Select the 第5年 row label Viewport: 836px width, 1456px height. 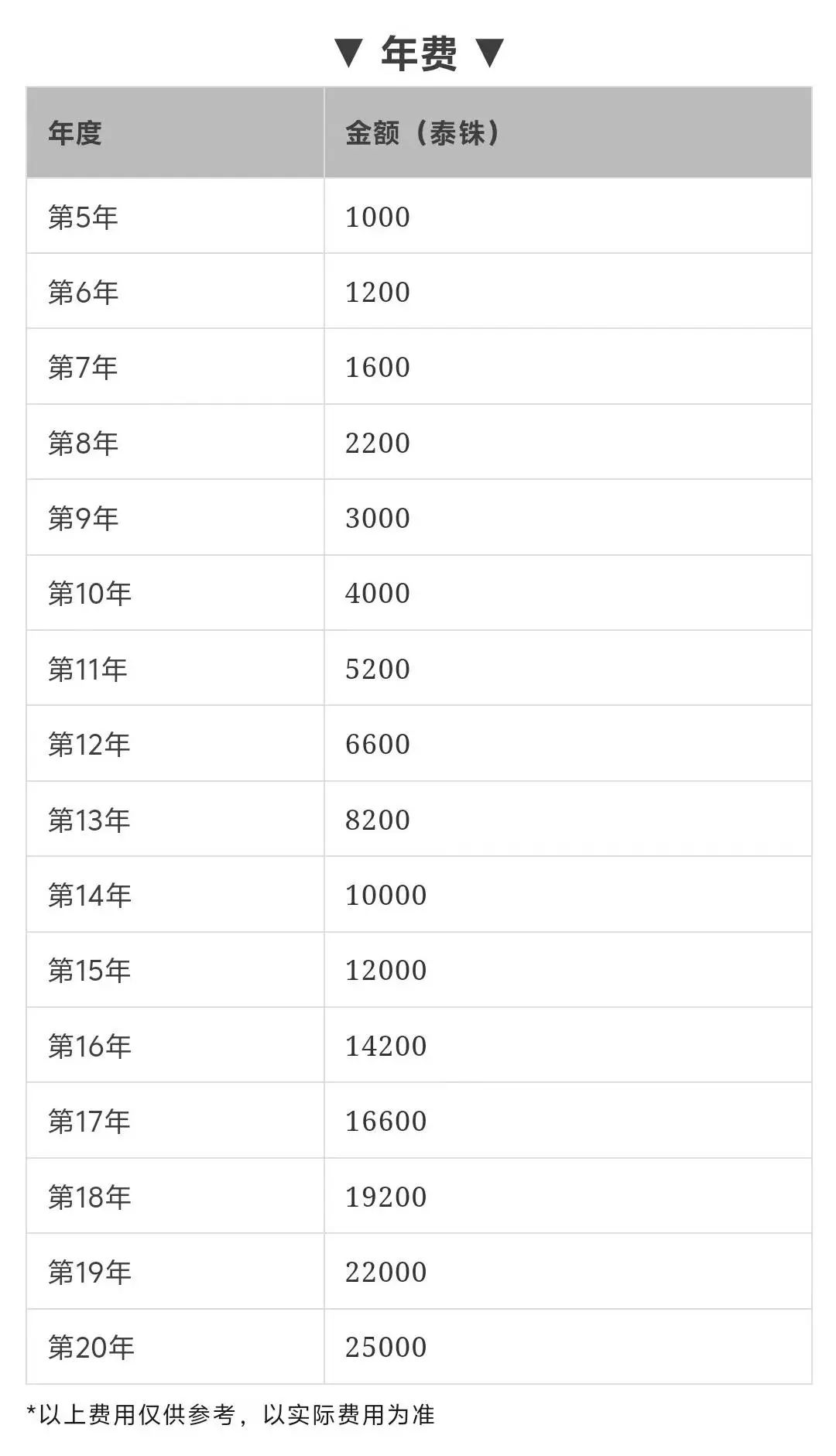pos(83,217)
